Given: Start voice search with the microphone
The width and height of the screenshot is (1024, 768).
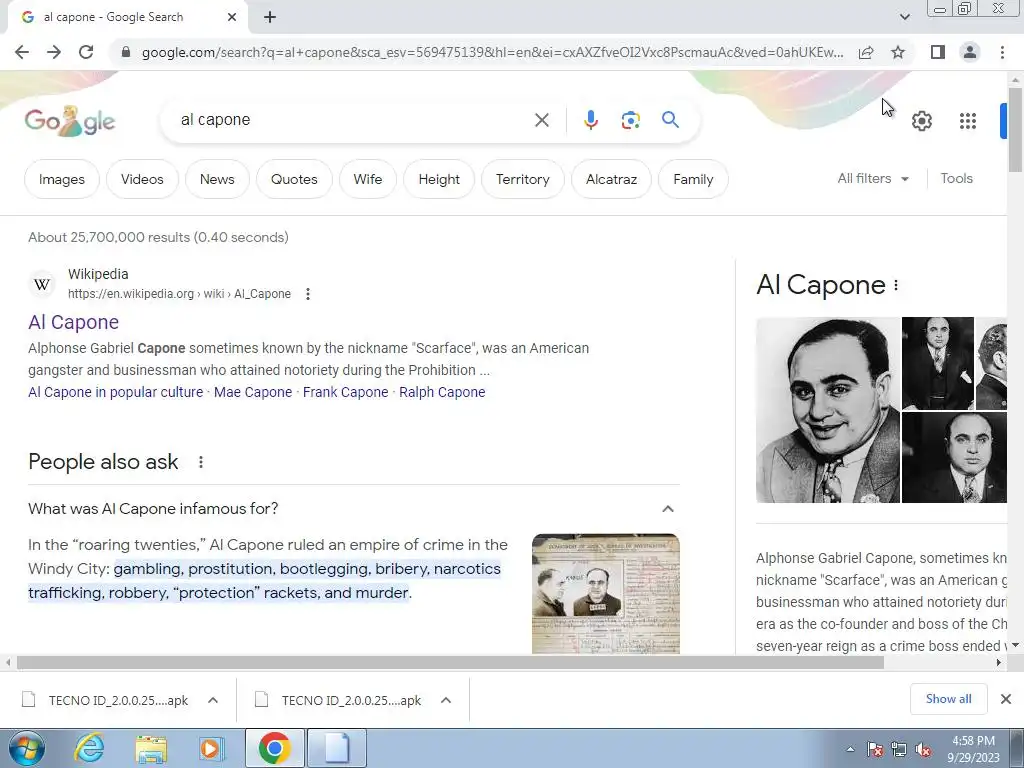Looking at the screenshot, I should (x=590, y=120).
